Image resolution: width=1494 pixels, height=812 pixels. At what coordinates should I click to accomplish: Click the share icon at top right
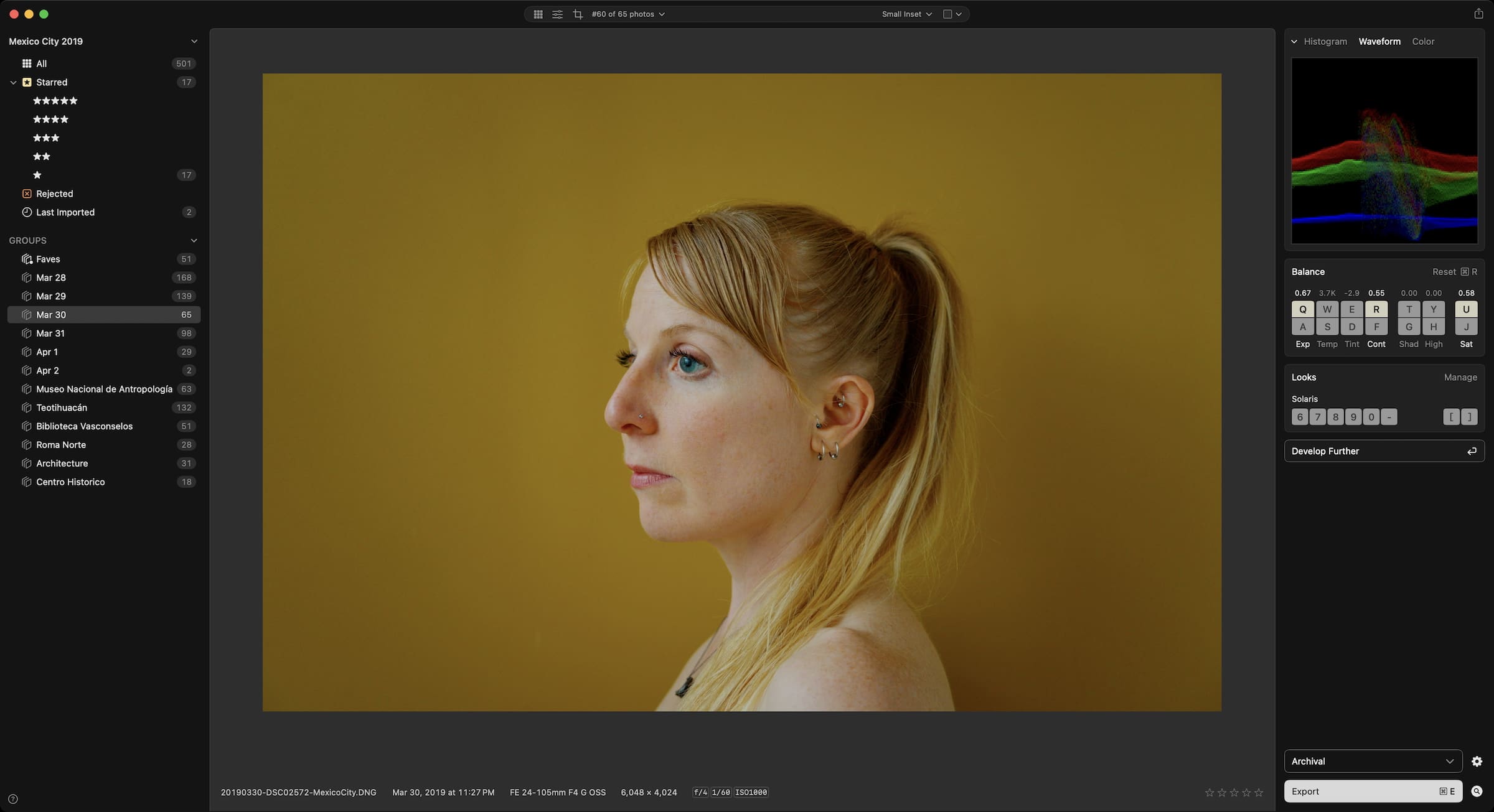click(x=1478, y=13)
